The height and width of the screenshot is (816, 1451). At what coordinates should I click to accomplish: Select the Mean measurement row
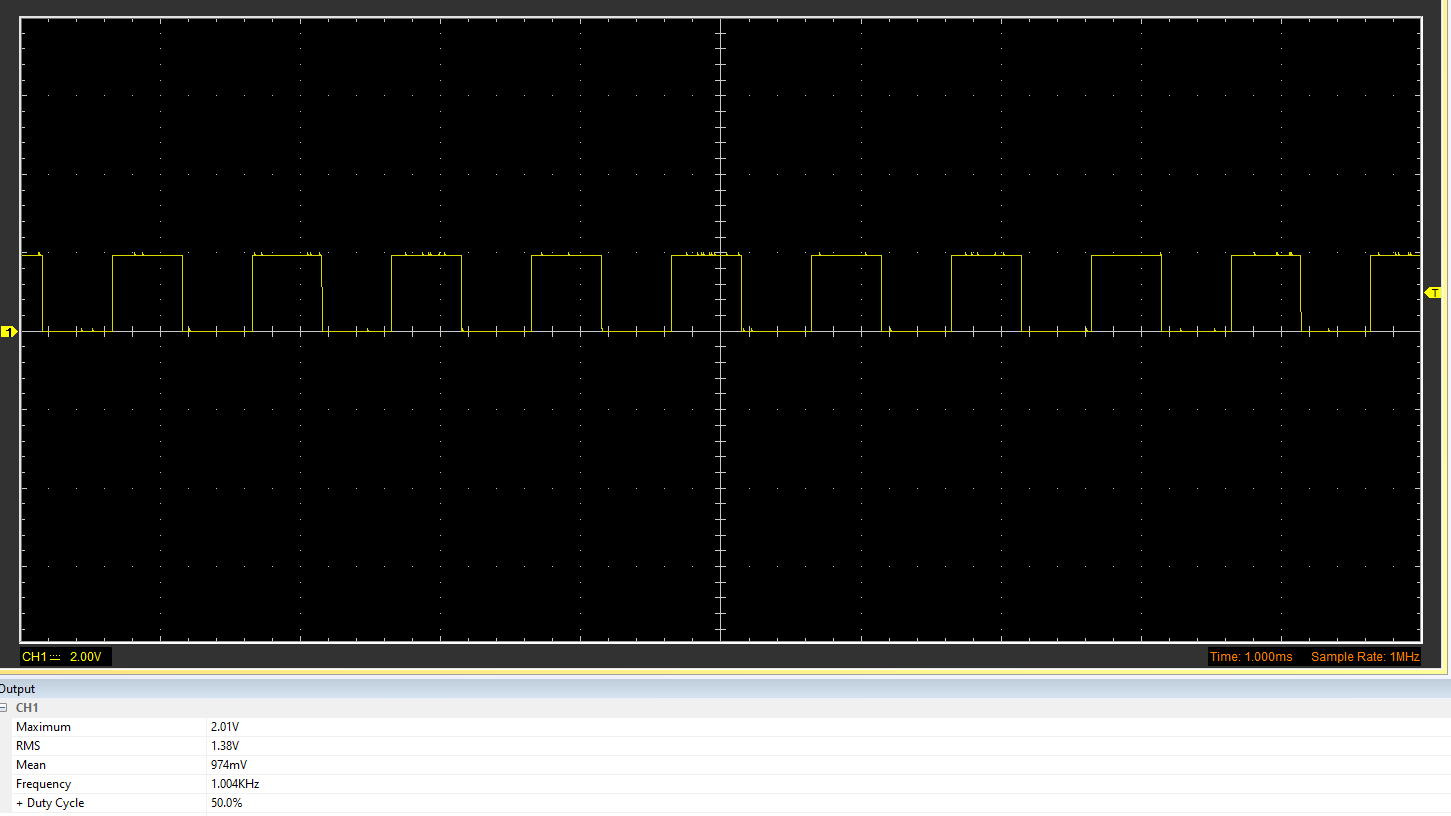(x=31, y=765)
